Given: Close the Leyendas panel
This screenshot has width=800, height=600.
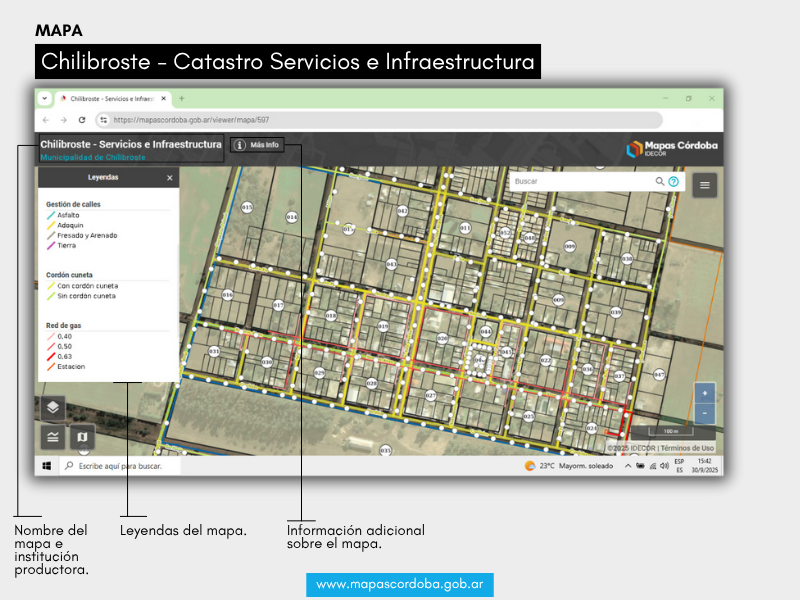Looking at the screenshot, I should click(170, 177).
